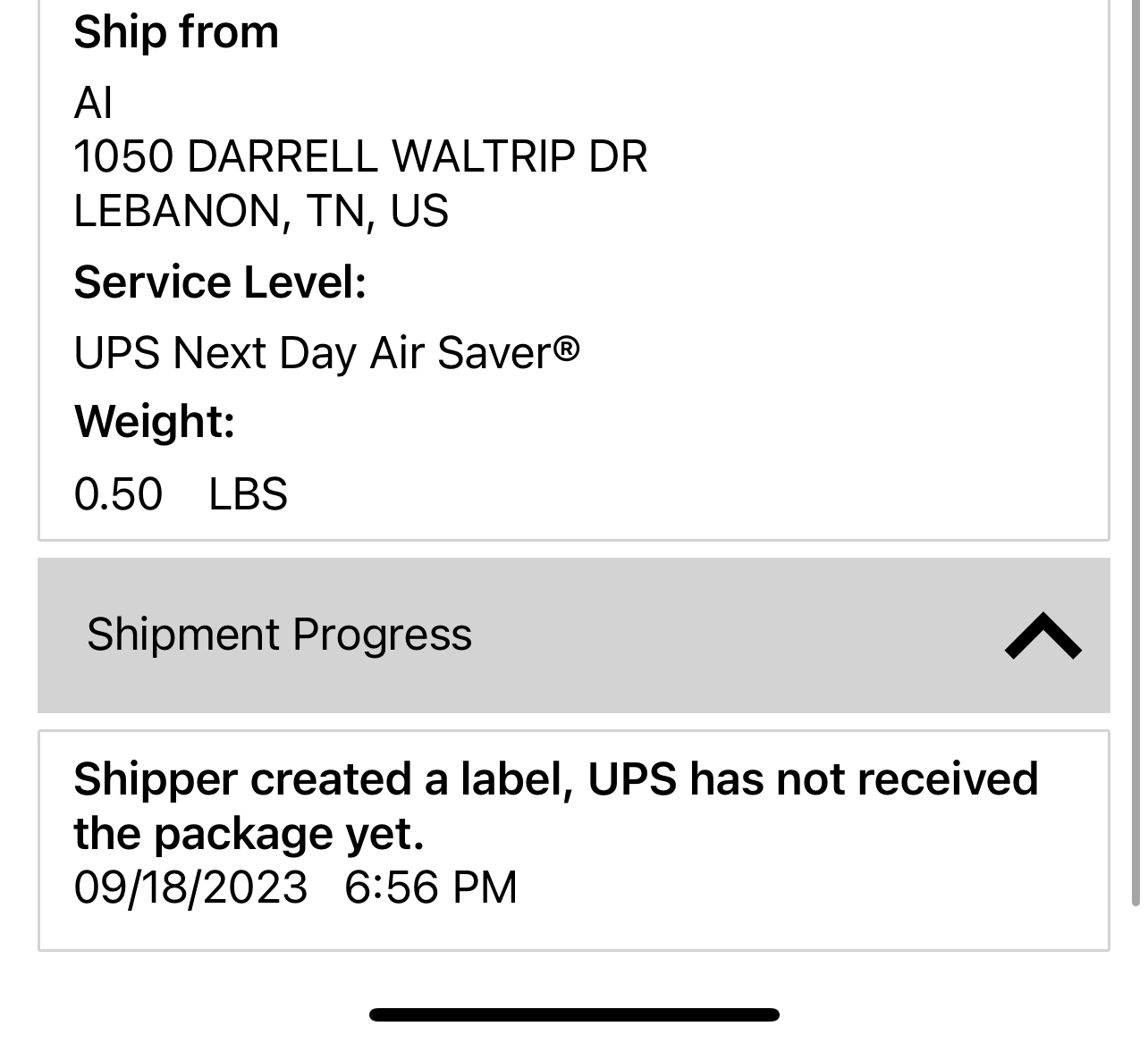1148x1043 pixels.
Task: Select the 0.50 weight value
Action: pos(118,494)
